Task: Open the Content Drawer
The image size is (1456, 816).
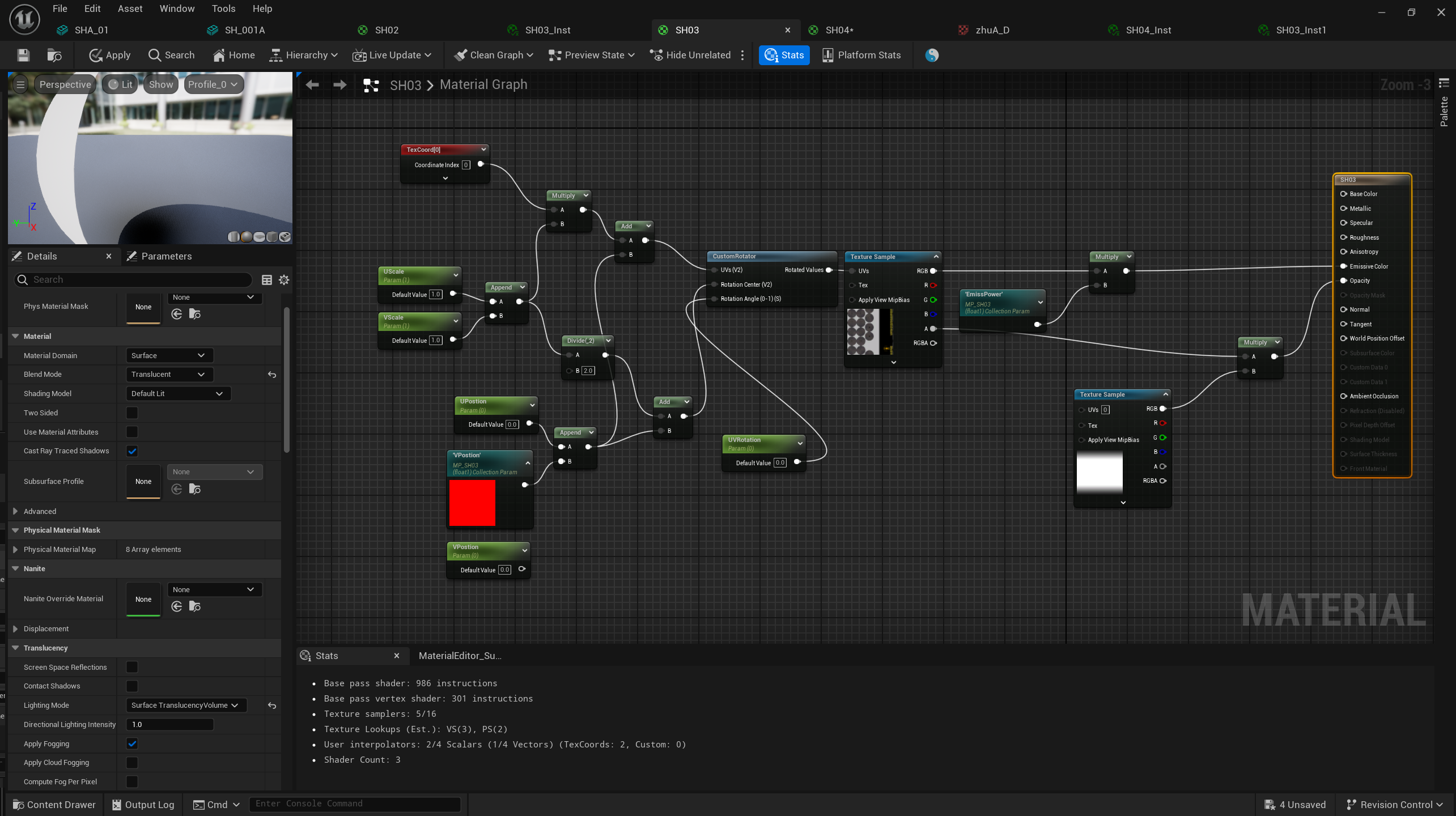Action: 54,805
